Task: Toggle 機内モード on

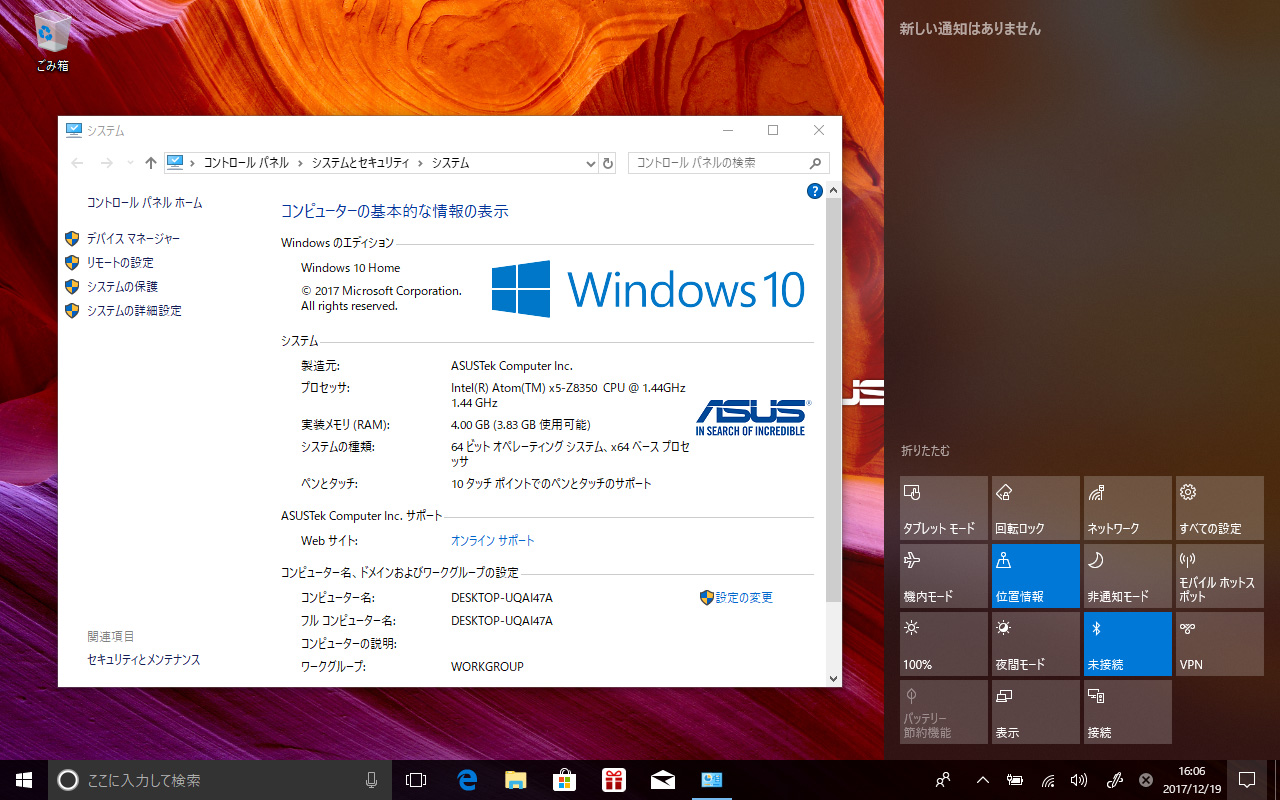Action: (x=943, y=575)
